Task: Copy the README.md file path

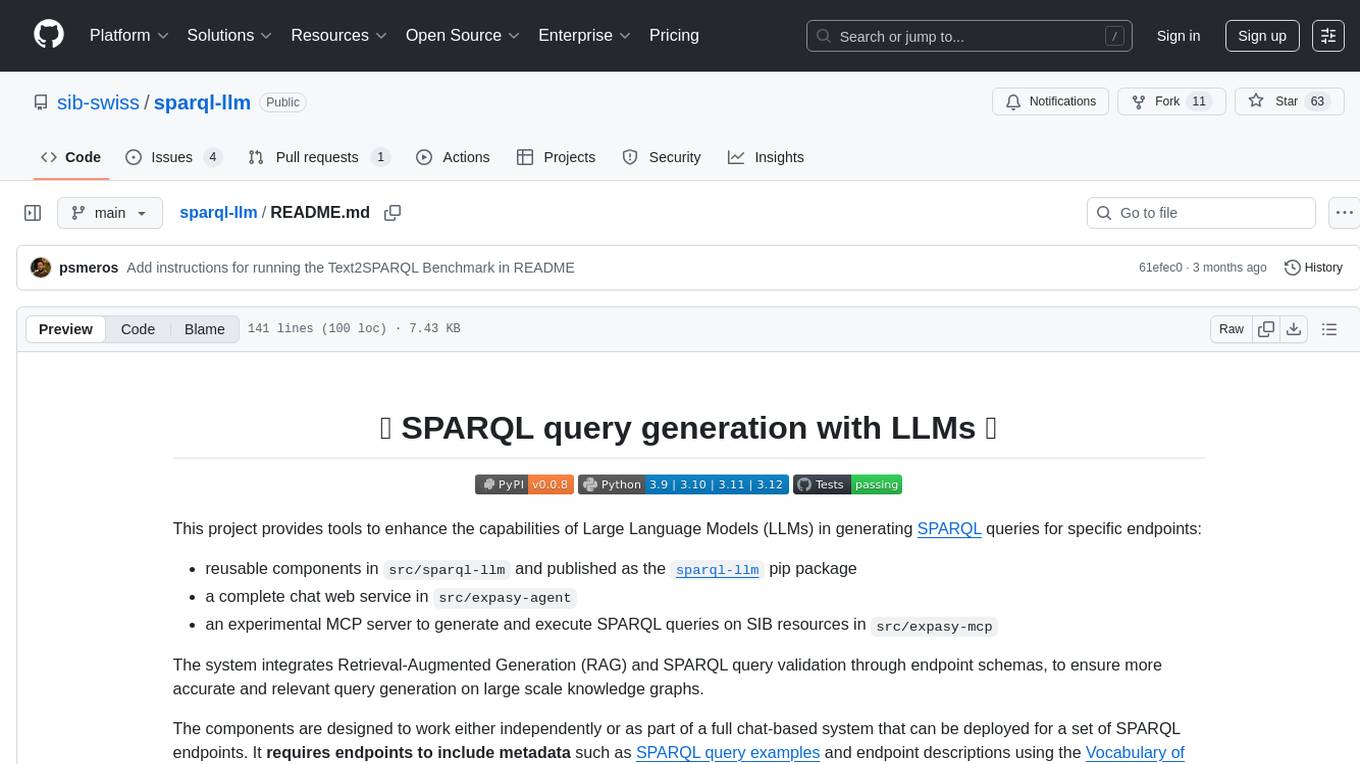Action: [x=393, y=213]
